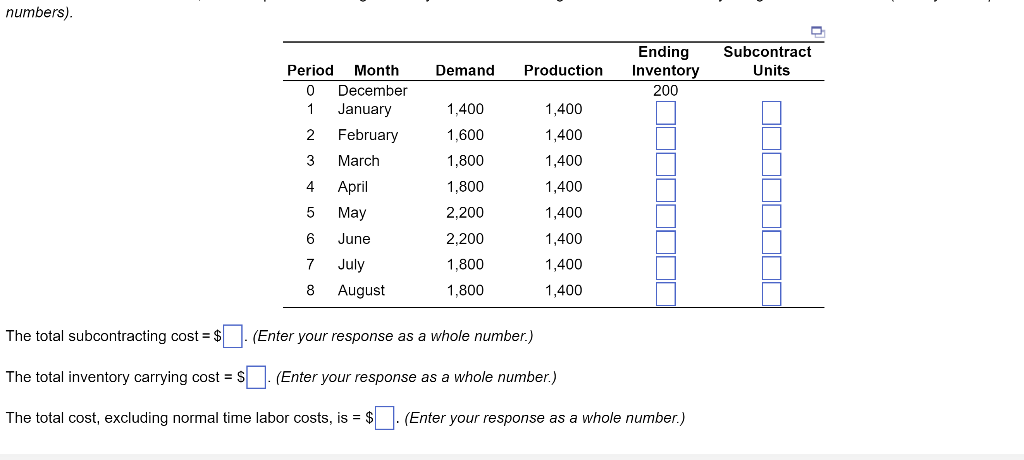1024x460 pixels.
Task: Select February's Ending Inventory field
Action: tap(666, 137)
